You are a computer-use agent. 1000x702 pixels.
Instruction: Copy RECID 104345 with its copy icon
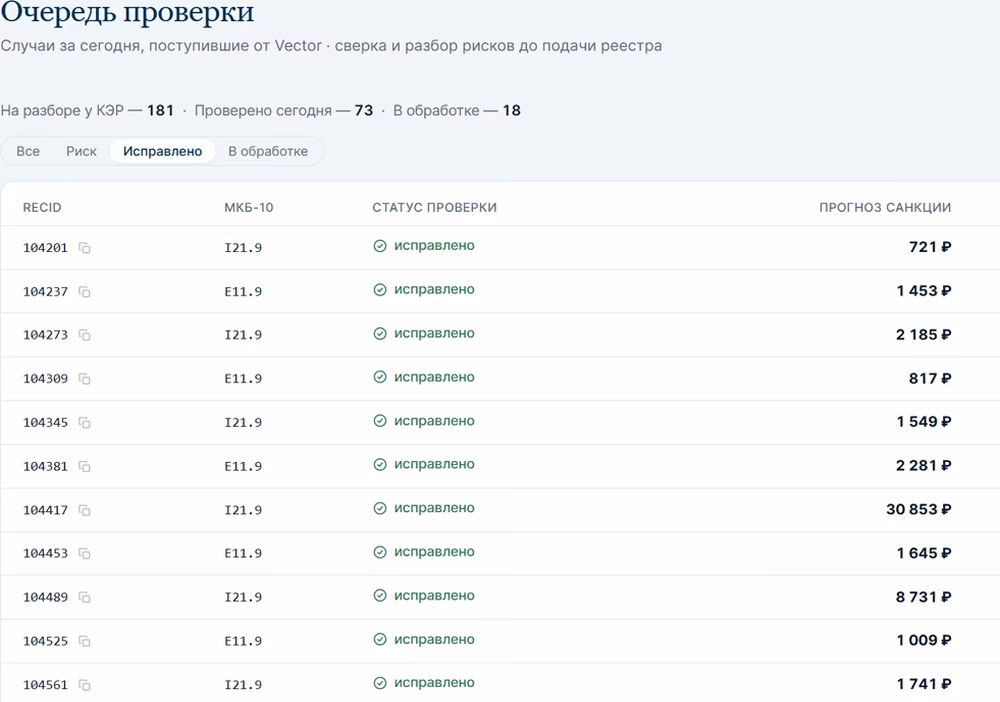[x=84, y=423]
